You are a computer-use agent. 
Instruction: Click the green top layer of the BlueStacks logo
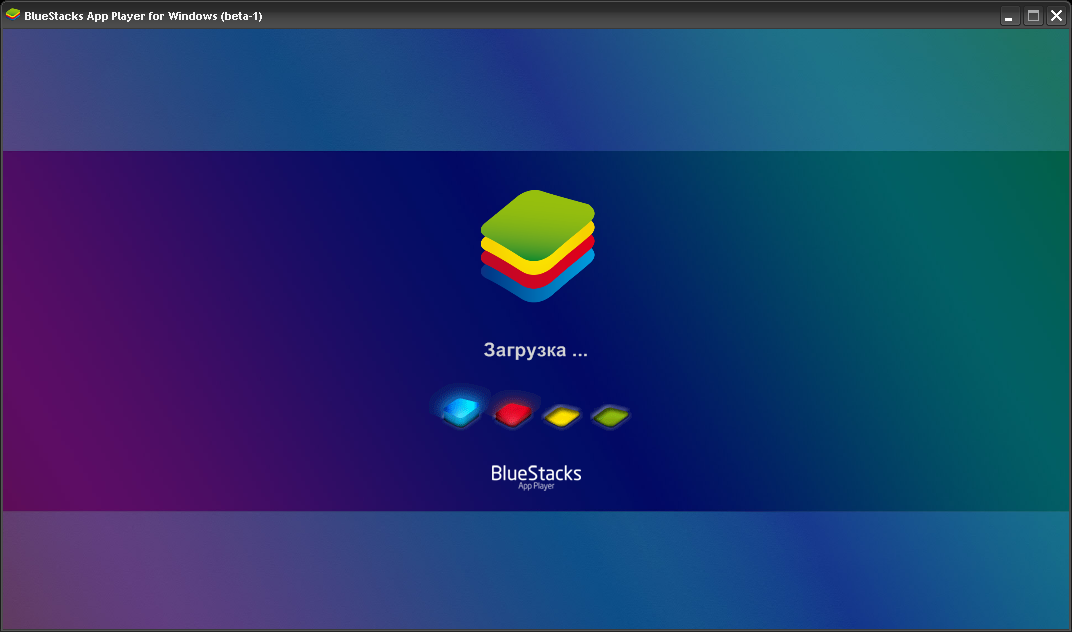[x=537, y=222]
